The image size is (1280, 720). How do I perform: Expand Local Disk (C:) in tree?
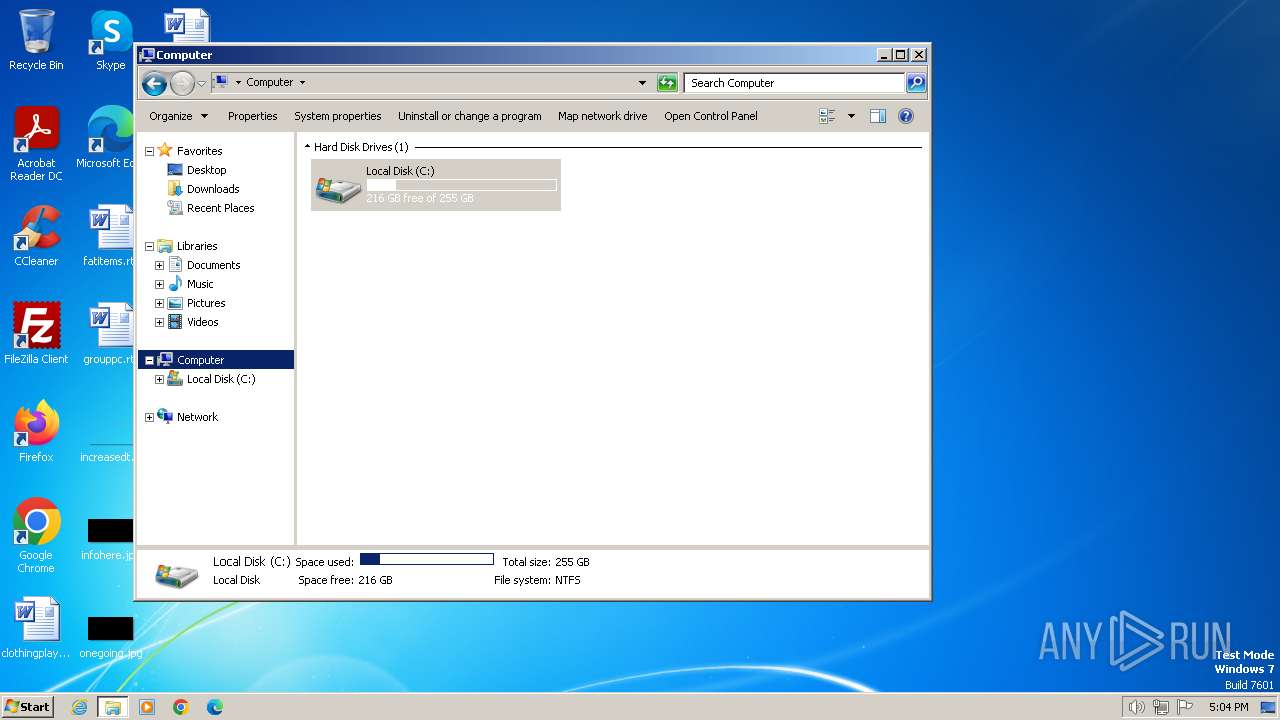click(159, 379)
